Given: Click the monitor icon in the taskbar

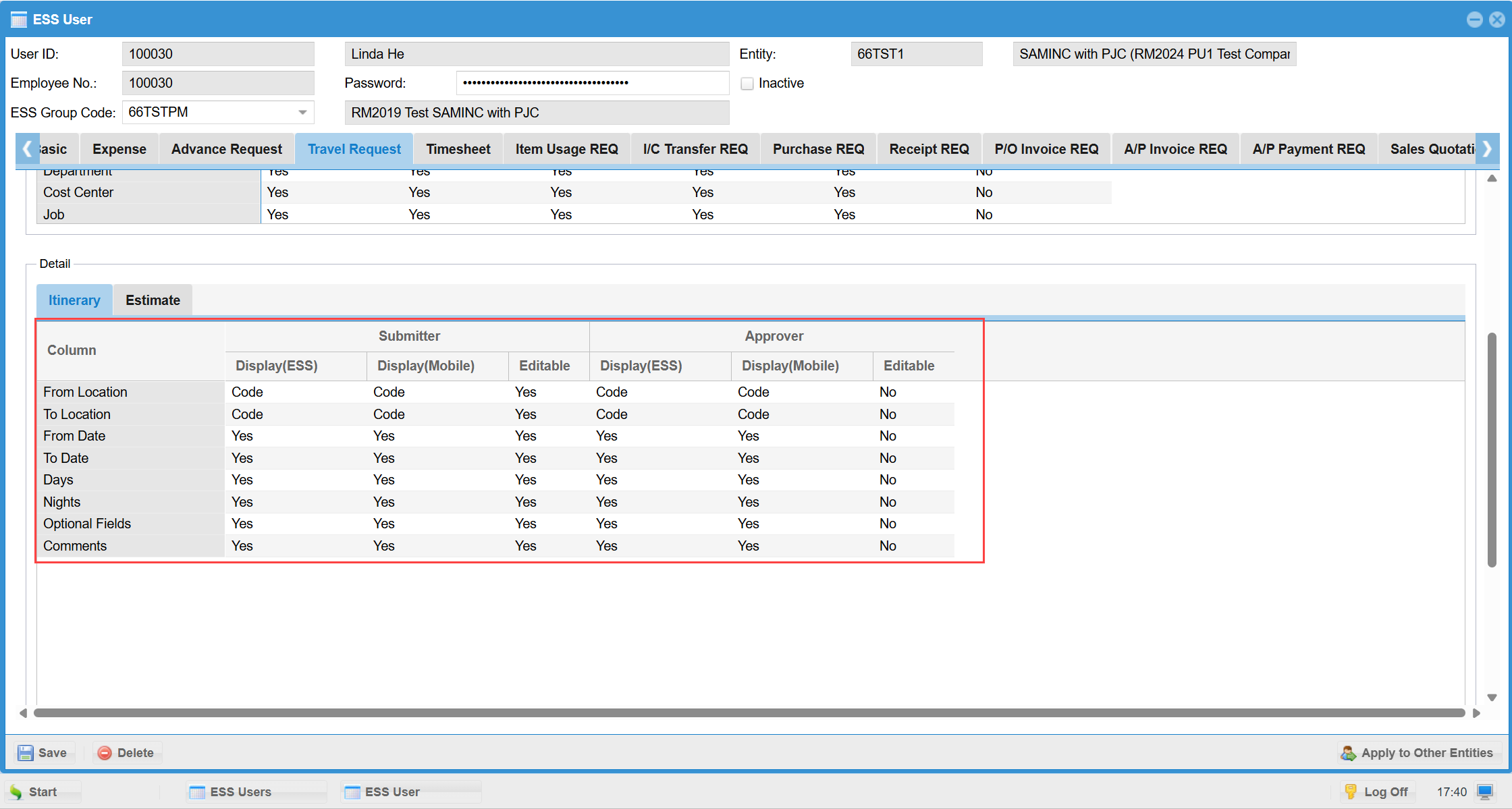Looking at the screenshot, I should (x=1486, y=791).
